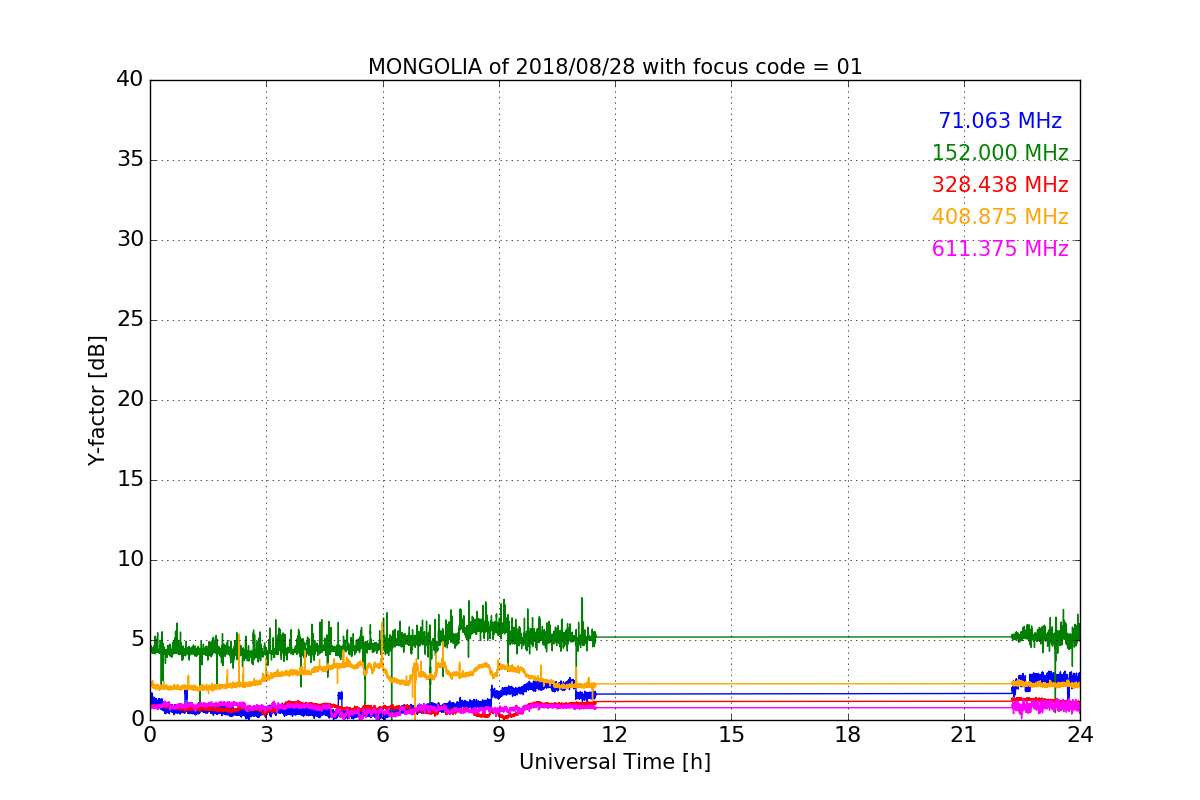The width and height of the screenshot is (1200, 800).
Task: Click the 24 hour tick label
Action: coord(1080,734)
